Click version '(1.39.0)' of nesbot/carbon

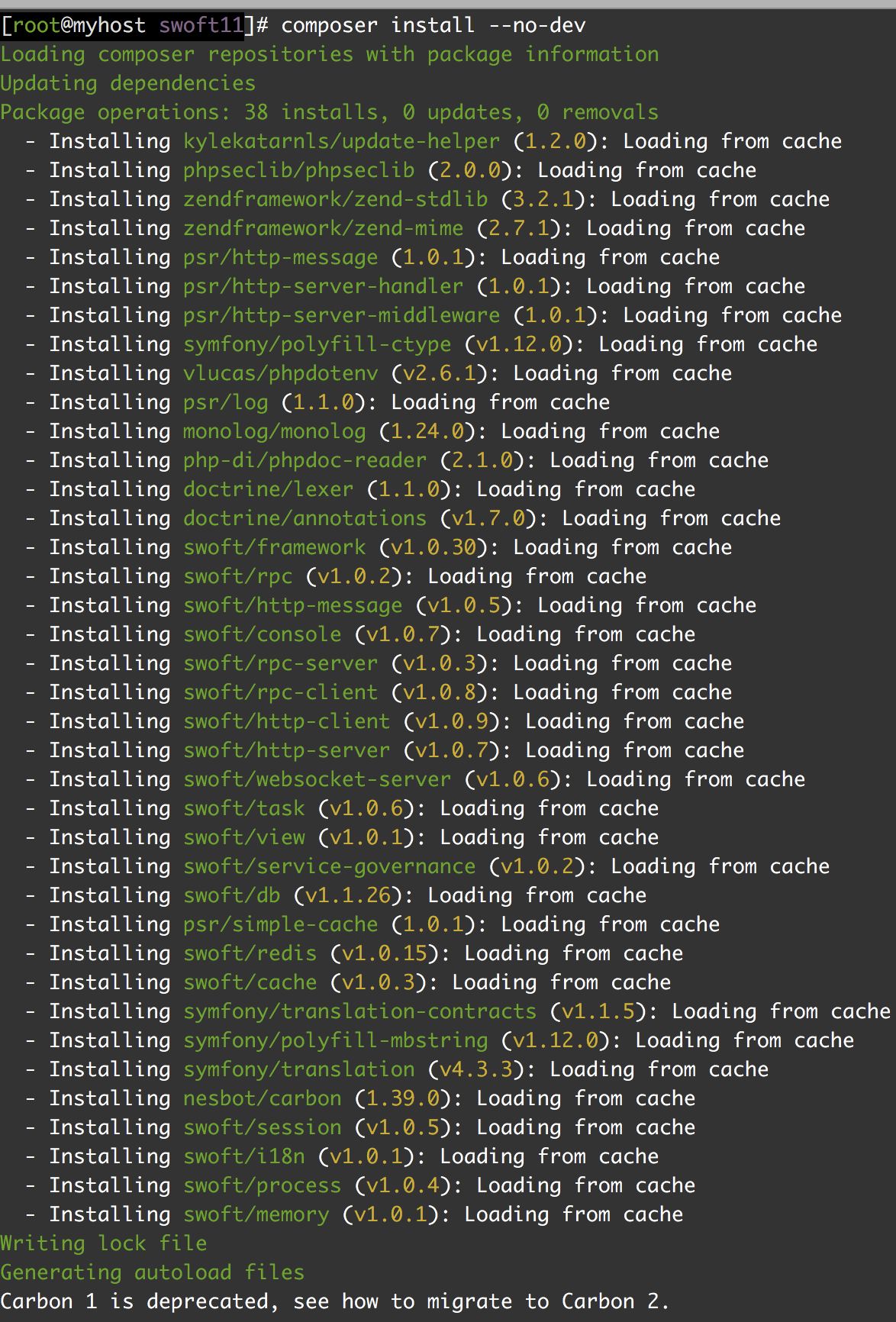coord(403,1099)
